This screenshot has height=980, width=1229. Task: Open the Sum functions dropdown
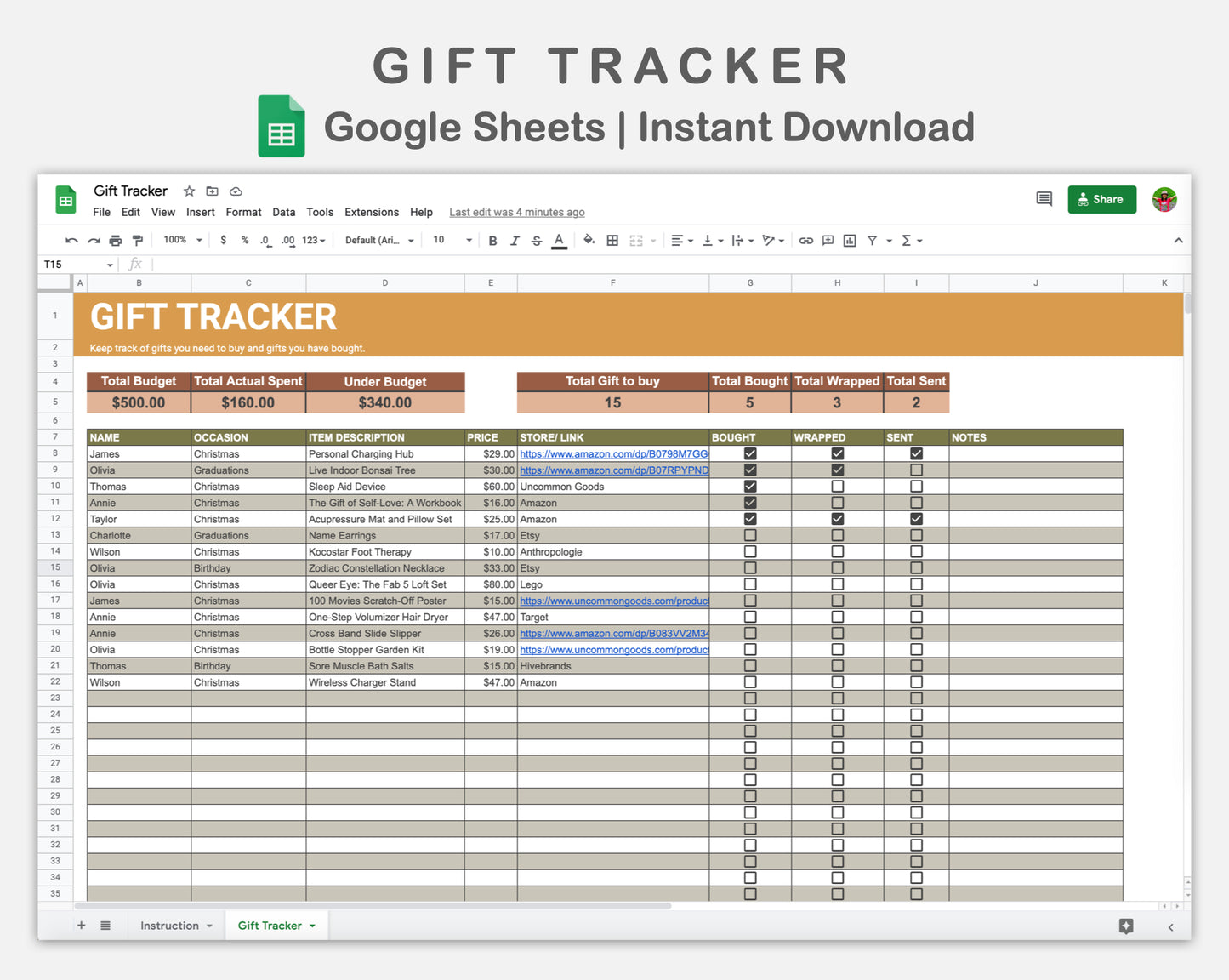(x=910, y=241)
